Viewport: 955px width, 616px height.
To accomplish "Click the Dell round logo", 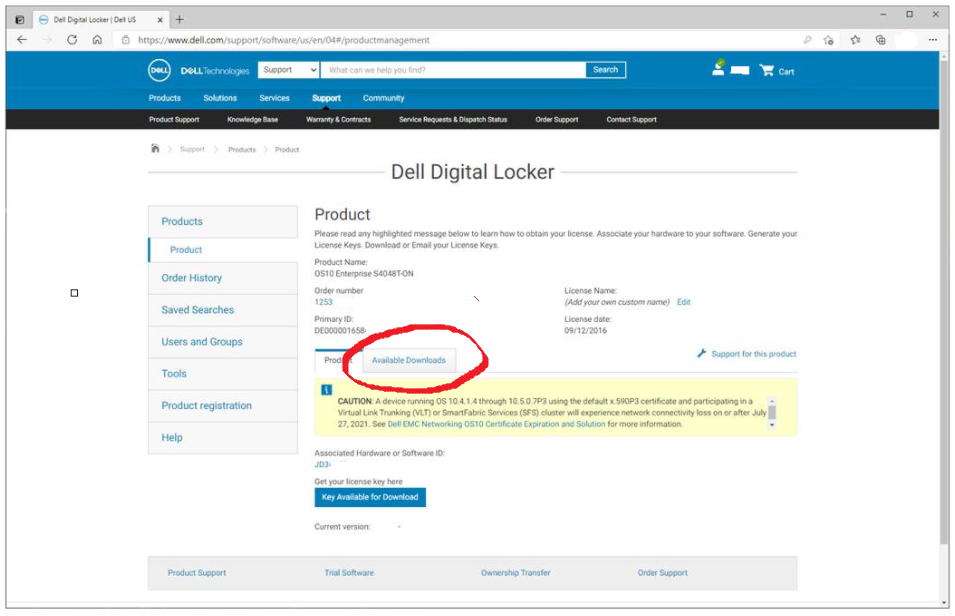I will pyautogui.click(x=160, y=70).
